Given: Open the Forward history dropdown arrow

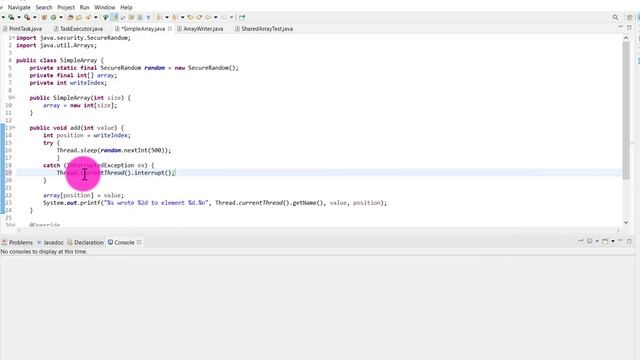Looking at the screenshot, I should 231,17.
